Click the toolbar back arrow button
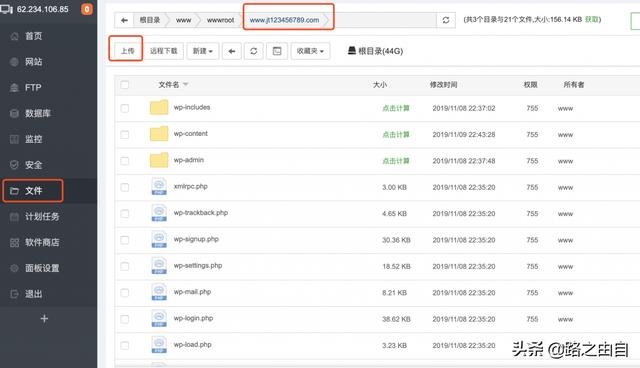640x368 pixels. pos(231,51)
